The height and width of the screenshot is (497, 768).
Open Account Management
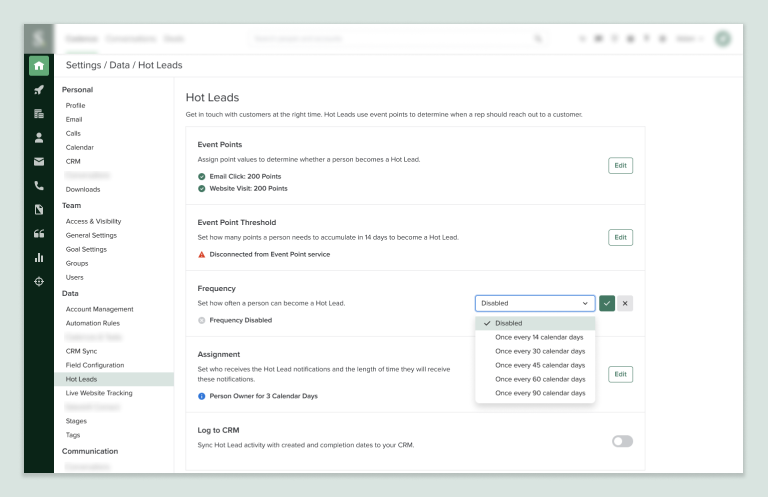(x=99, y=309)
